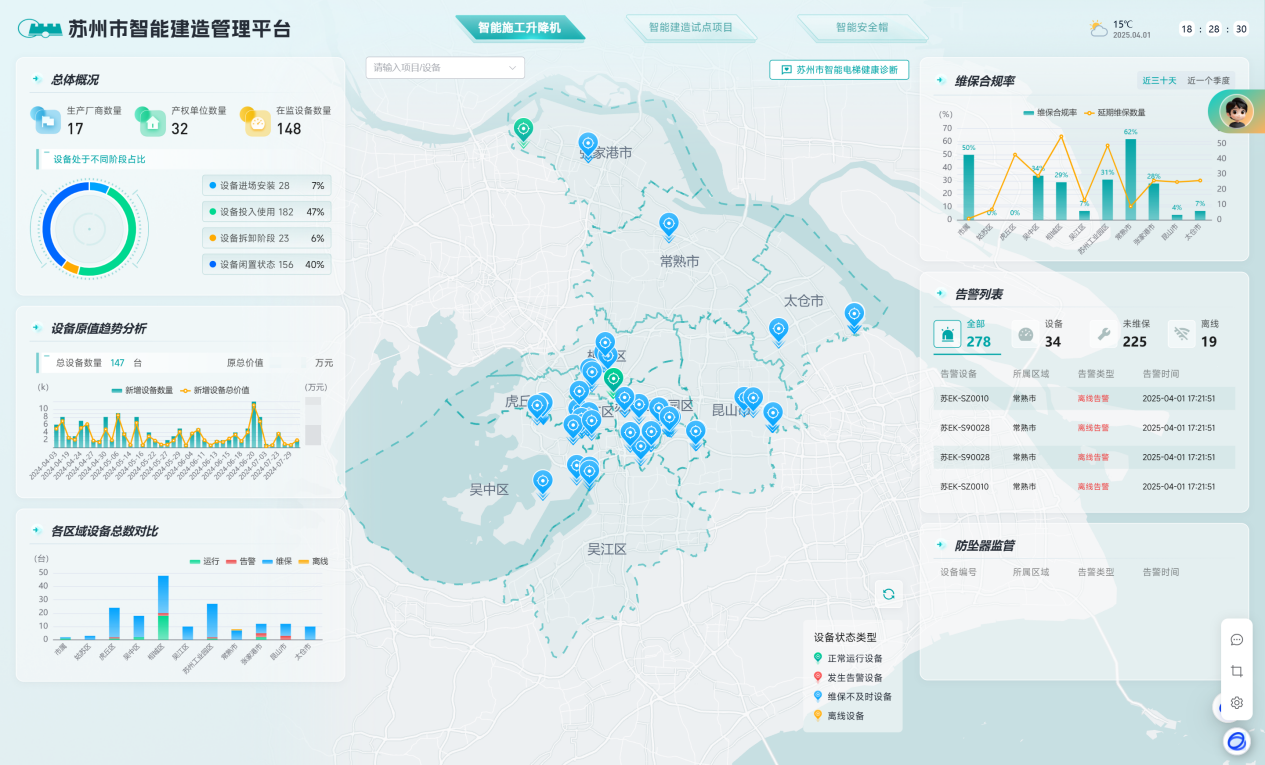
Task: Click the 设备 alert gauge icon
Action: point(1025,335)
